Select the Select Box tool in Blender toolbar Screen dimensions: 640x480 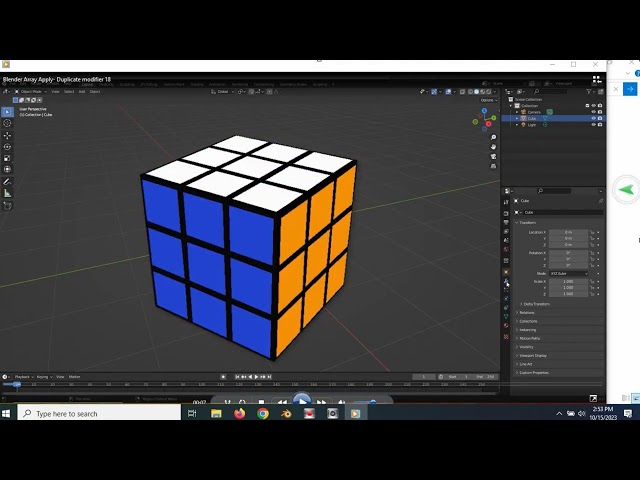(7, 112)
